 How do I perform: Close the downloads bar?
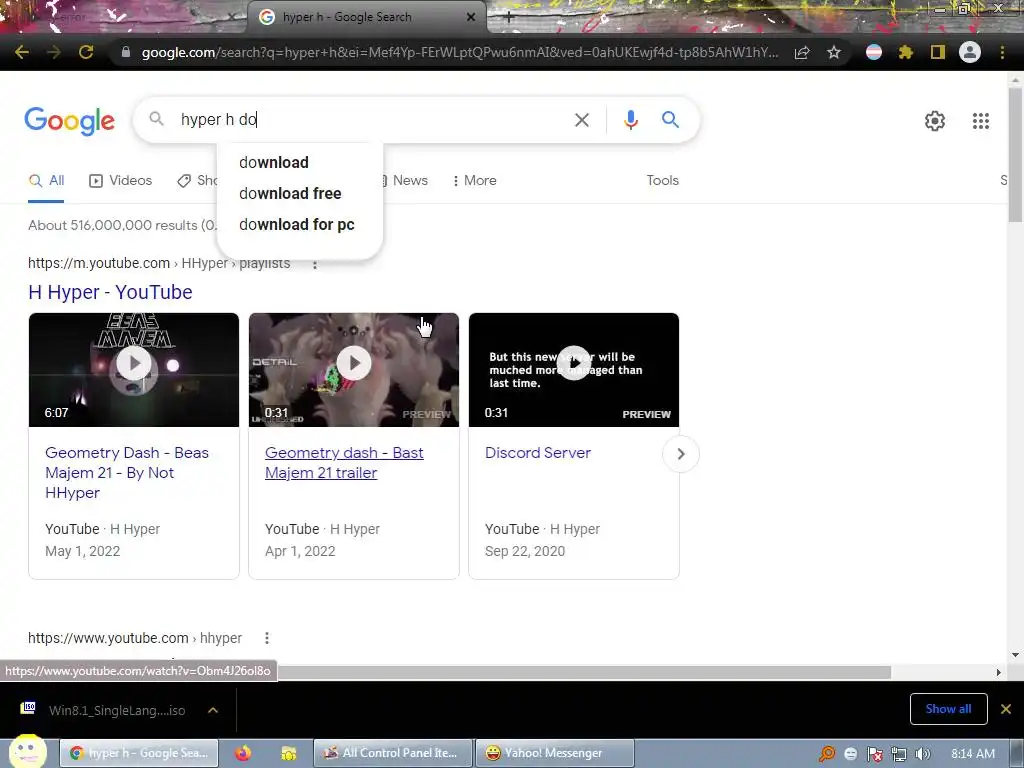tap(1006, 709)
